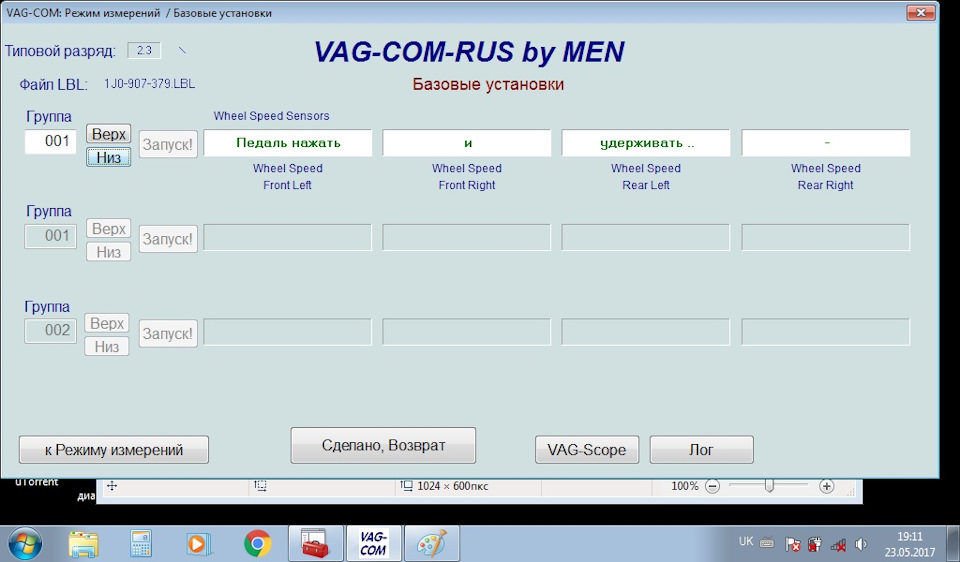The image size is (960, 562).
Task: Click the red power plug tray icon
Action: pyautogui.click(x=815, y=544)
